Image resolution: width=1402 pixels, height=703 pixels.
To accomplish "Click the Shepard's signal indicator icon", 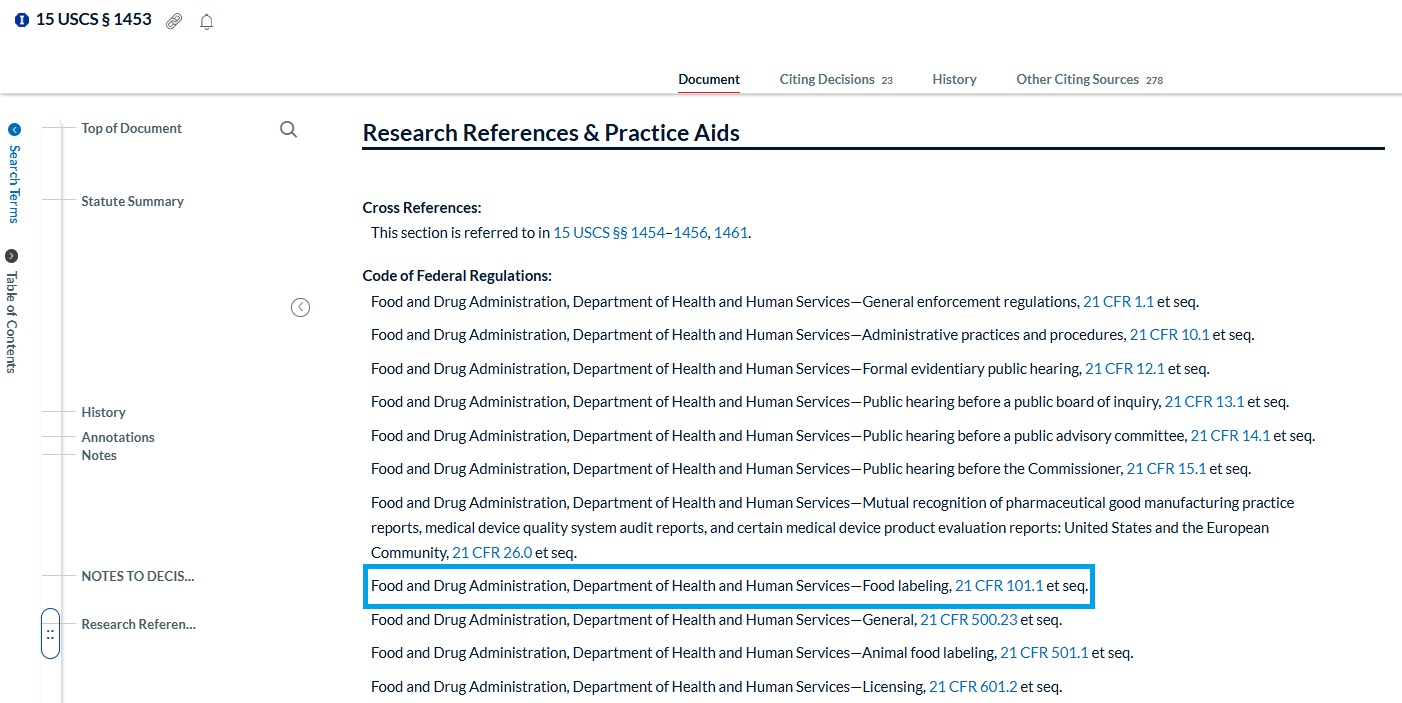I will (x=21, y=18).
